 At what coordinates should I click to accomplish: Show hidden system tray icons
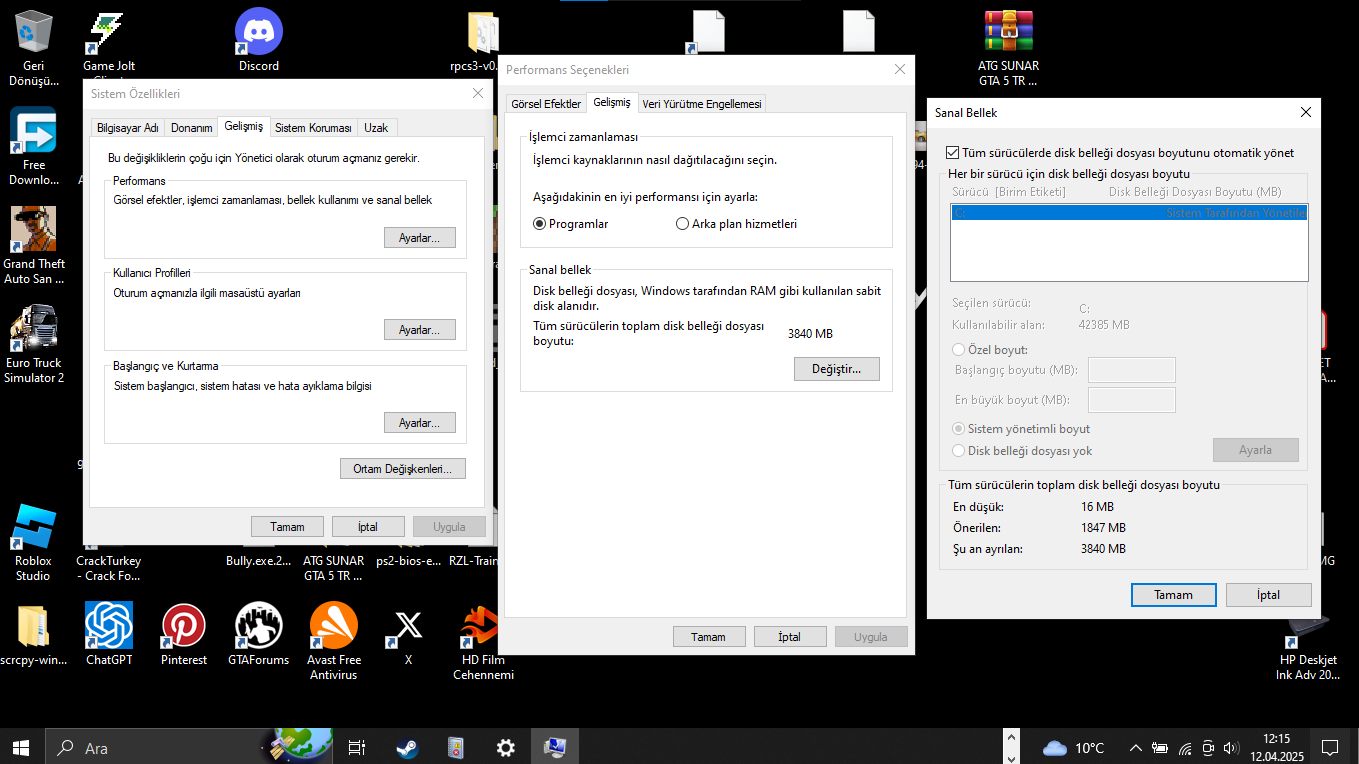[1135, 747]
